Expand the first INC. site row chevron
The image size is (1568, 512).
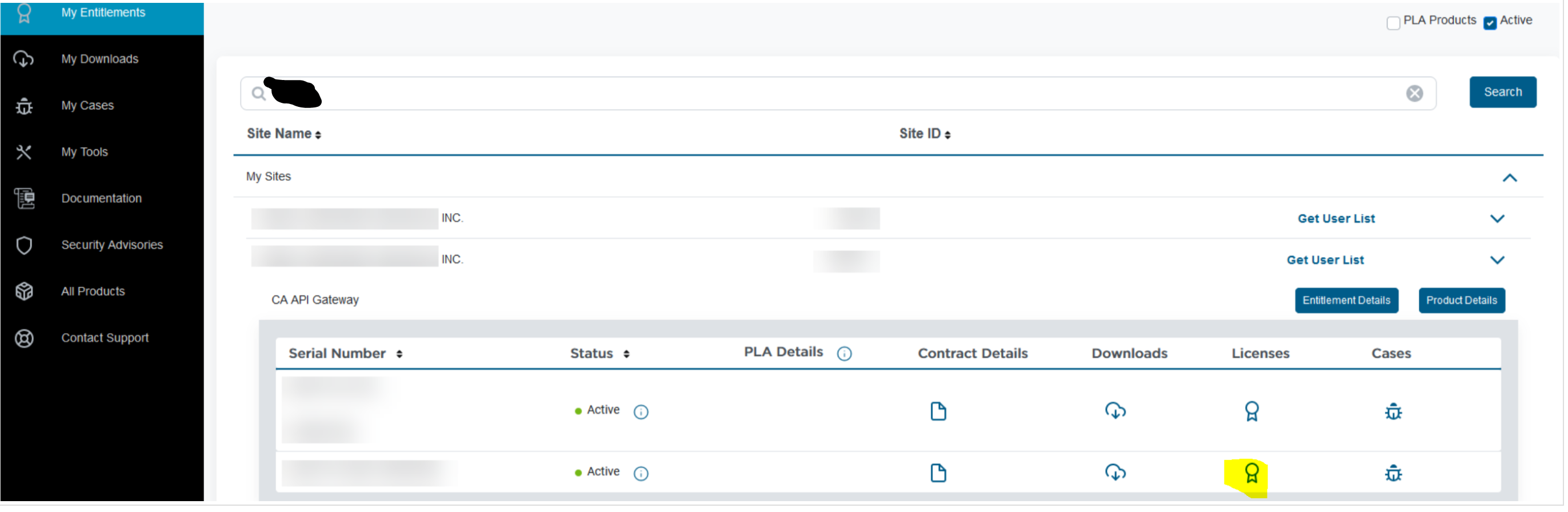pyautogui.click(x=1497, y=218)
